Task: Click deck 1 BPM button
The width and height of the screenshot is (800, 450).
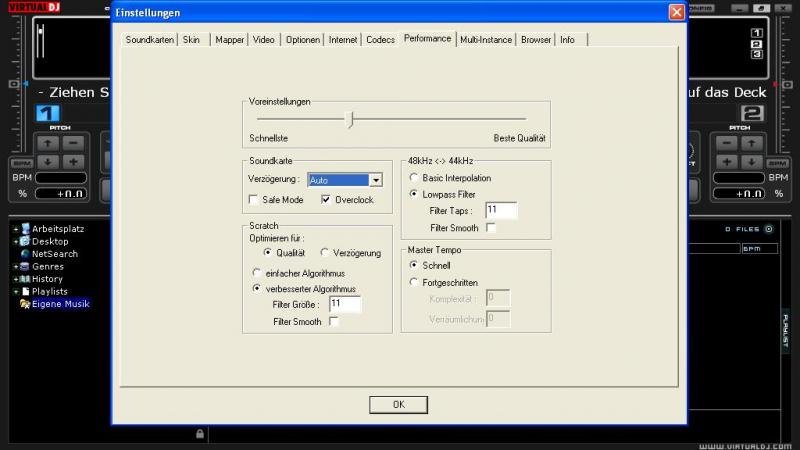Action: [x=22, y=163]
